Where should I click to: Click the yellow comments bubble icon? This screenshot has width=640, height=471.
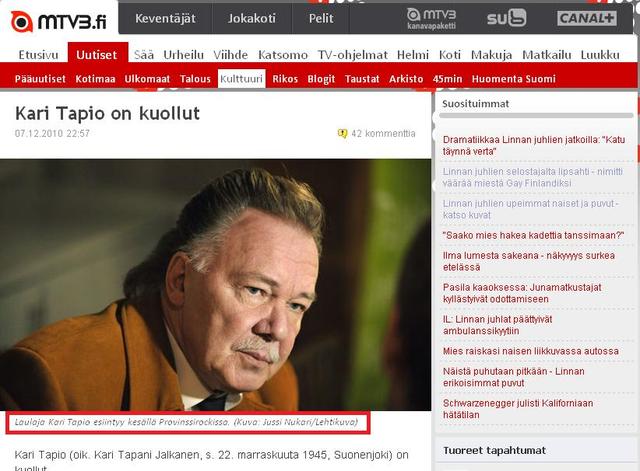click(342, 133)
